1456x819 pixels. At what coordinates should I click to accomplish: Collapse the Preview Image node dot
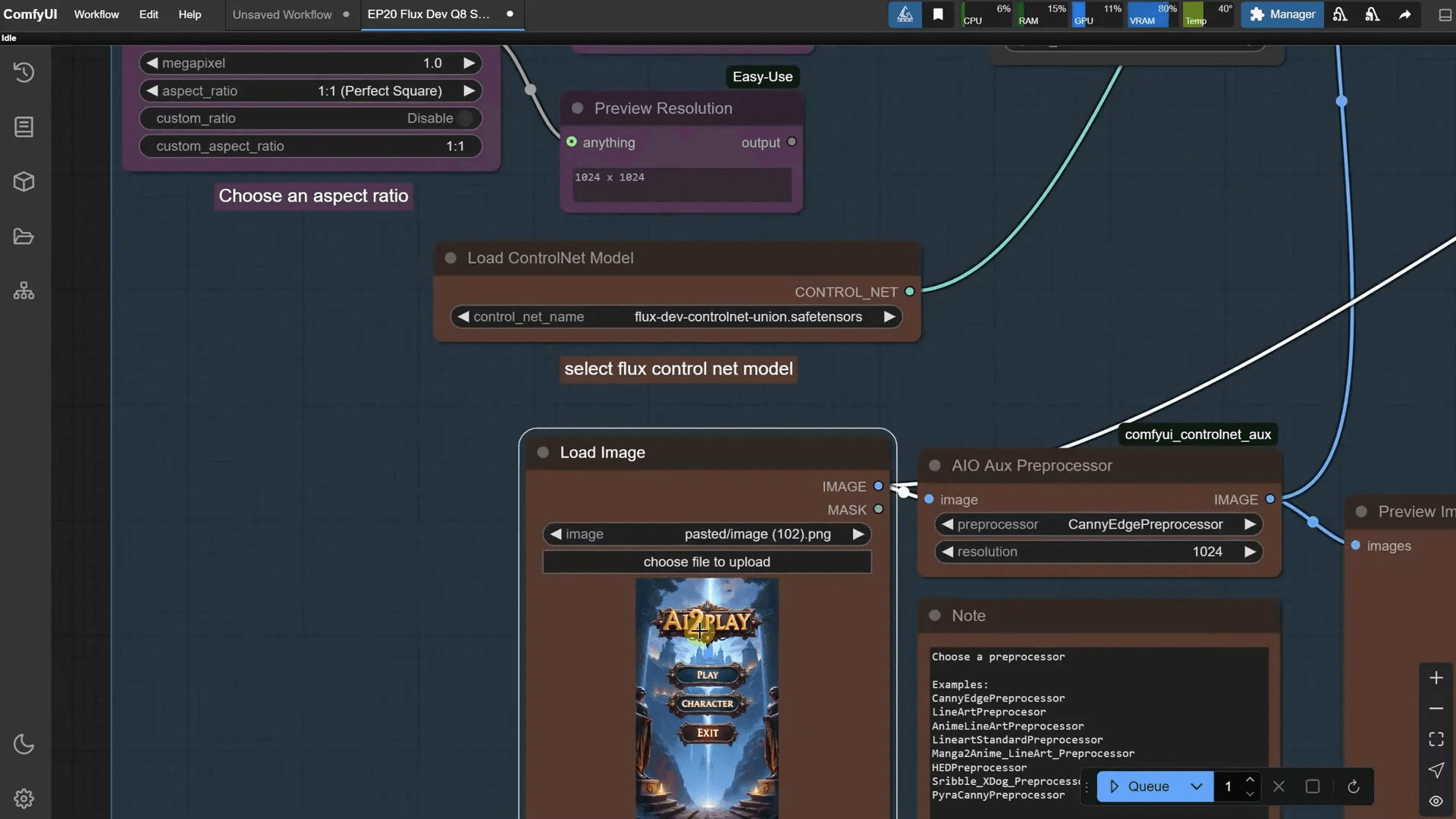[x=1361, y=512]
